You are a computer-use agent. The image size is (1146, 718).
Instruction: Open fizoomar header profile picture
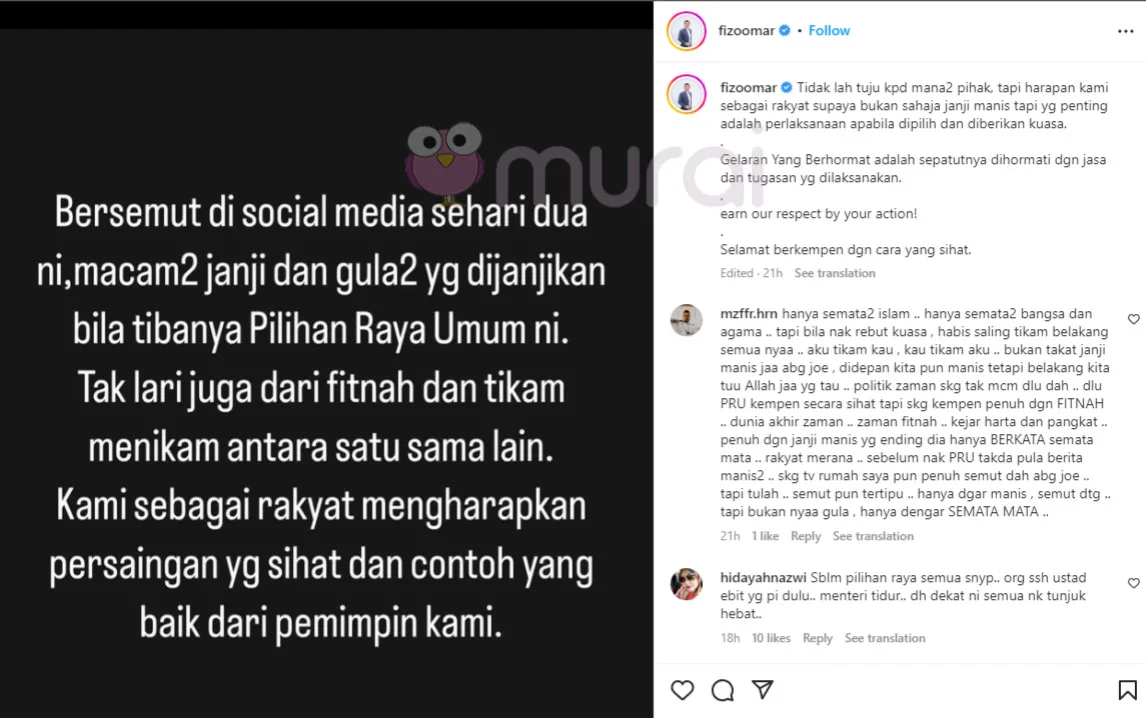[686, 31]
